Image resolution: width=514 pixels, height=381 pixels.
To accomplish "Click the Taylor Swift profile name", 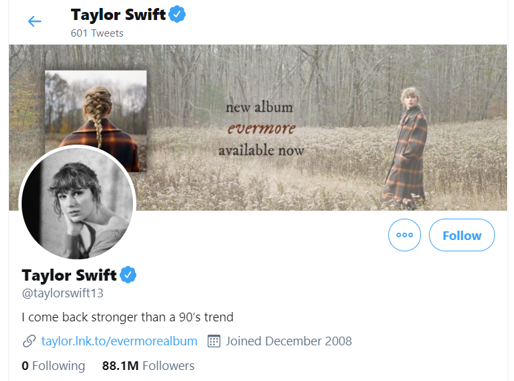I will click(69, 275).
